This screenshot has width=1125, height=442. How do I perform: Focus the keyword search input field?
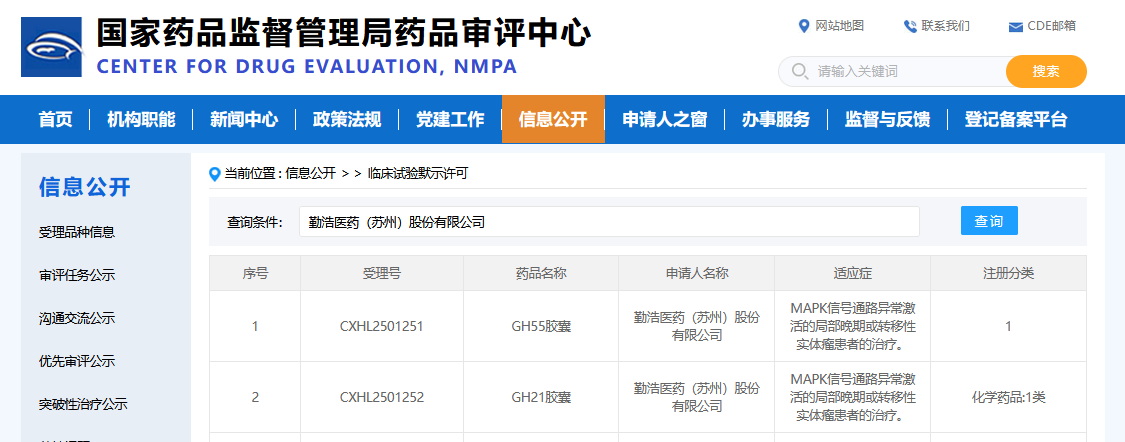905,72
